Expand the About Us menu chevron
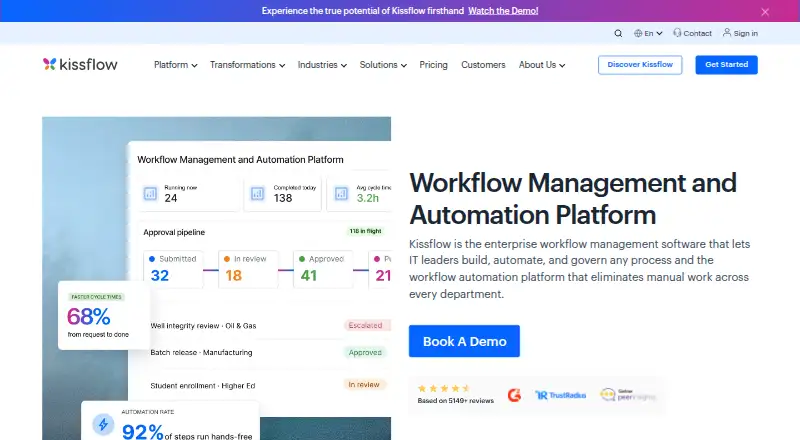 point(562,65)
